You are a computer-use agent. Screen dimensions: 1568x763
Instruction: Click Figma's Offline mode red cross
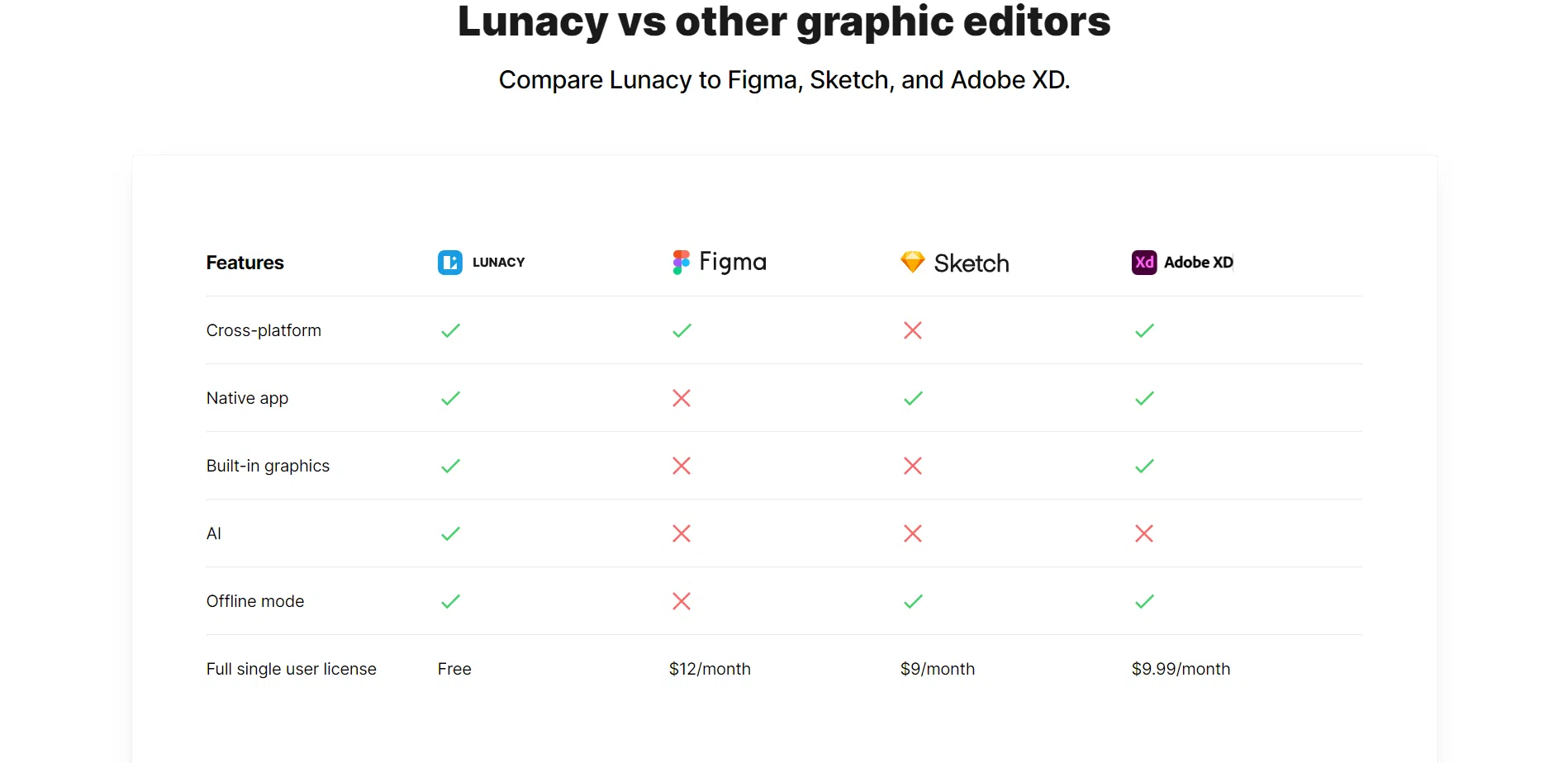click(x=682, y=601)
